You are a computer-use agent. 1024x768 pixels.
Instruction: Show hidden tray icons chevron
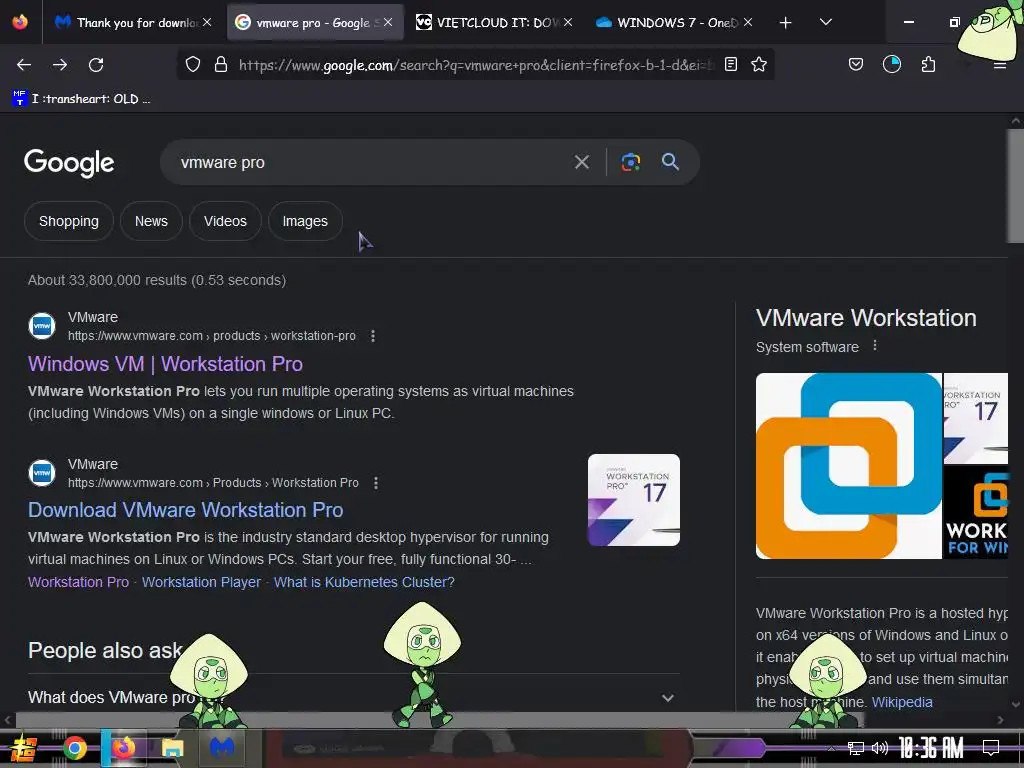[x=831, y=749]
